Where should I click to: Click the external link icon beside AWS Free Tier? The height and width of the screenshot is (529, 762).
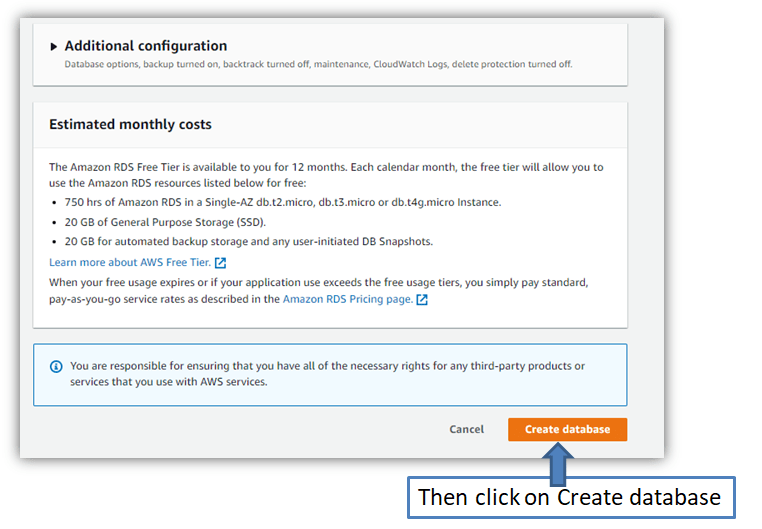(220, 263)
